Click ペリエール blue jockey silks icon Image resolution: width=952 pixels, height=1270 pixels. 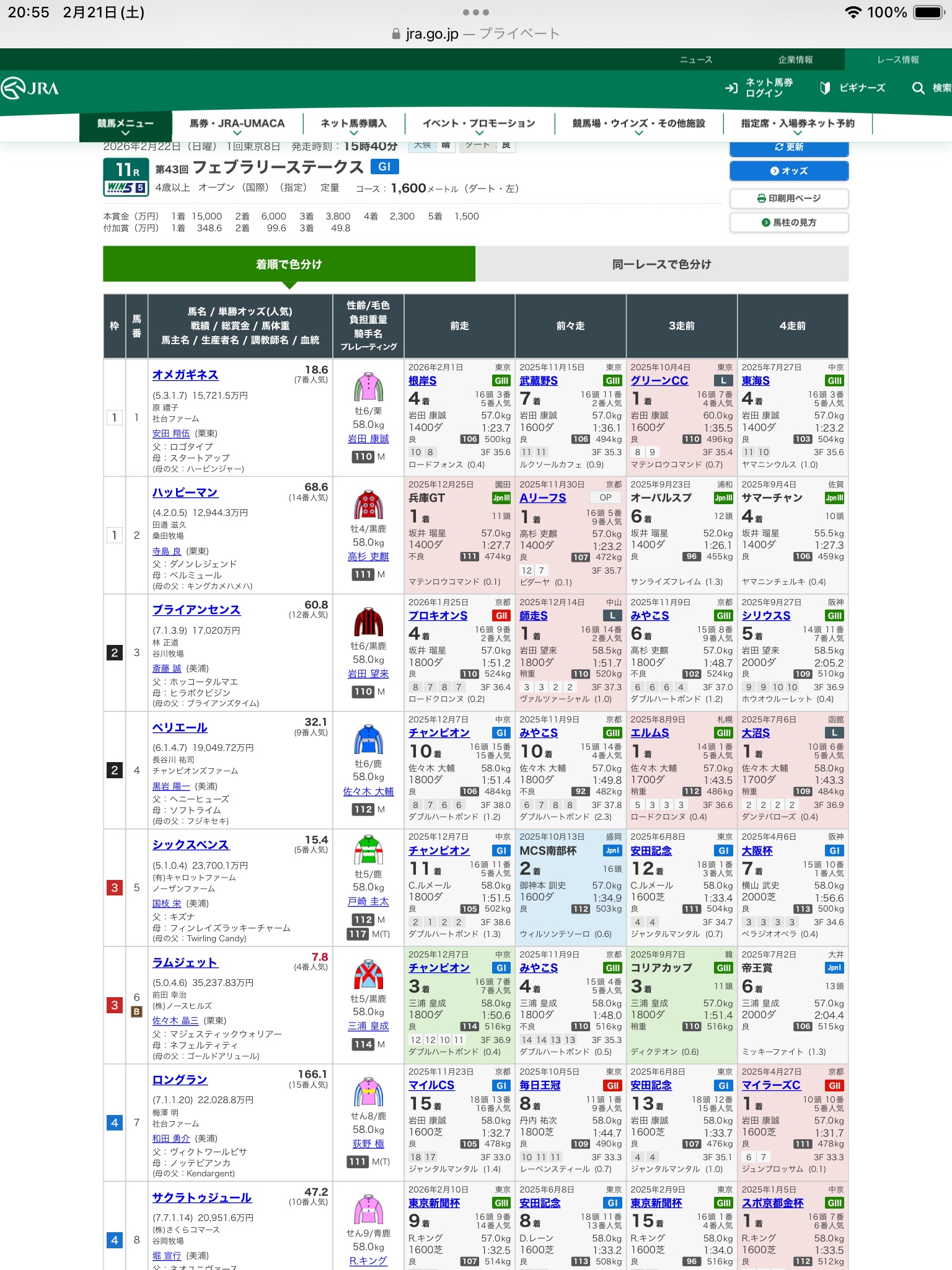click(x=368, y=739)
